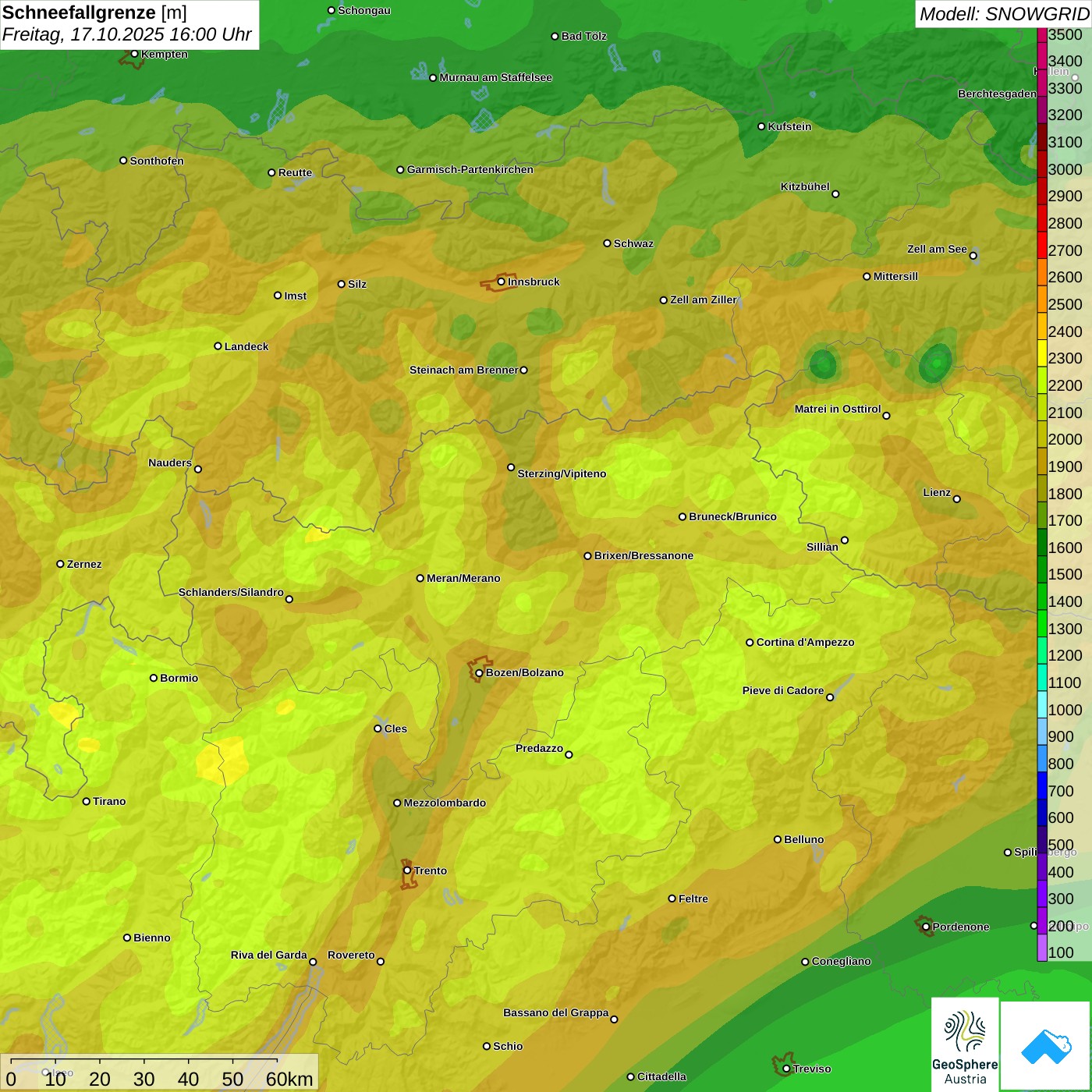Click the Rovereto label
Image resolution: width=1092 pixels, height=1092 pixels.
tap(351, 955)
